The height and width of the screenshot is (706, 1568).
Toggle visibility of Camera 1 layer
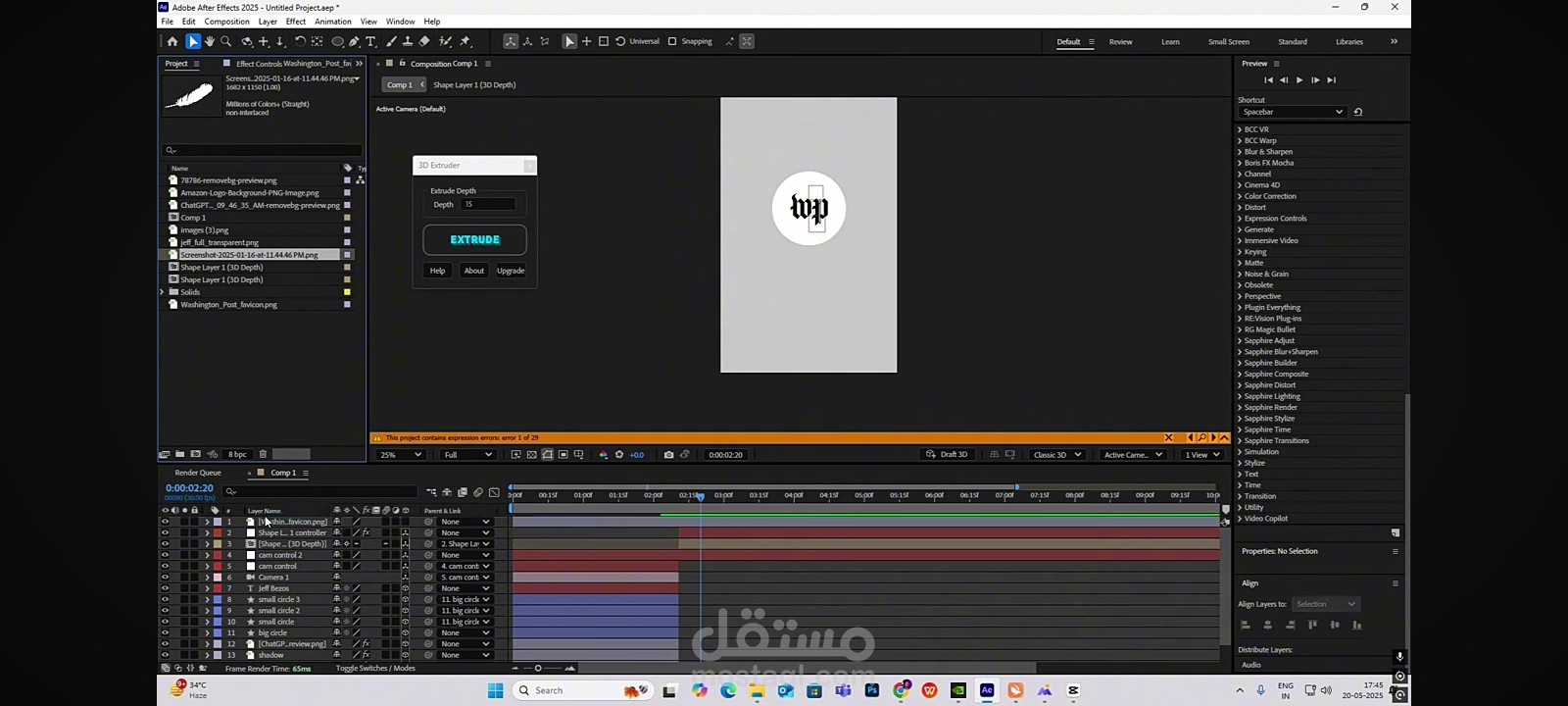point(165,578)
